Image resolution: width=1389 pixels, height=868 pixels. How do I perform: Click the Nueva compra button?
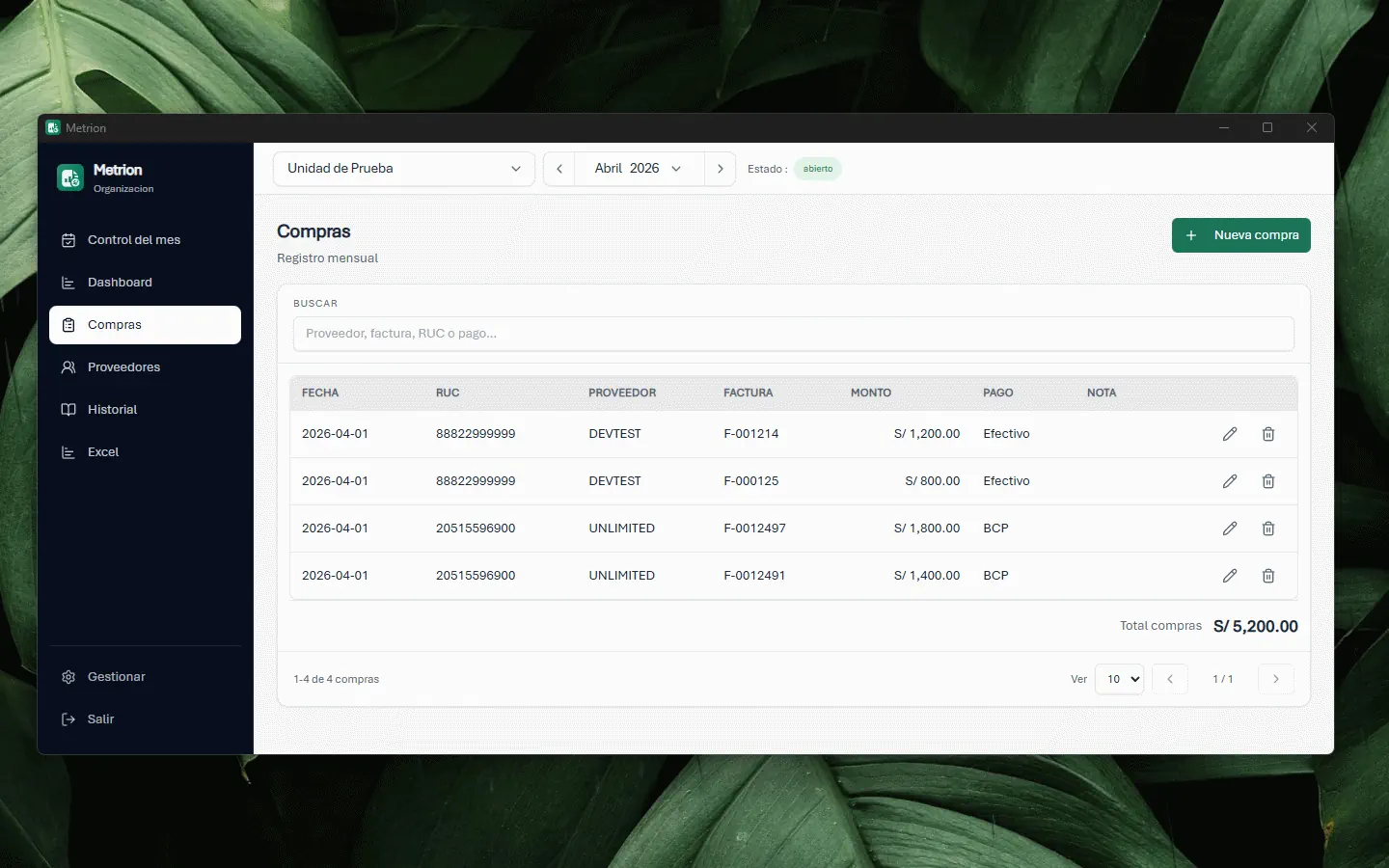point(1240,235)
